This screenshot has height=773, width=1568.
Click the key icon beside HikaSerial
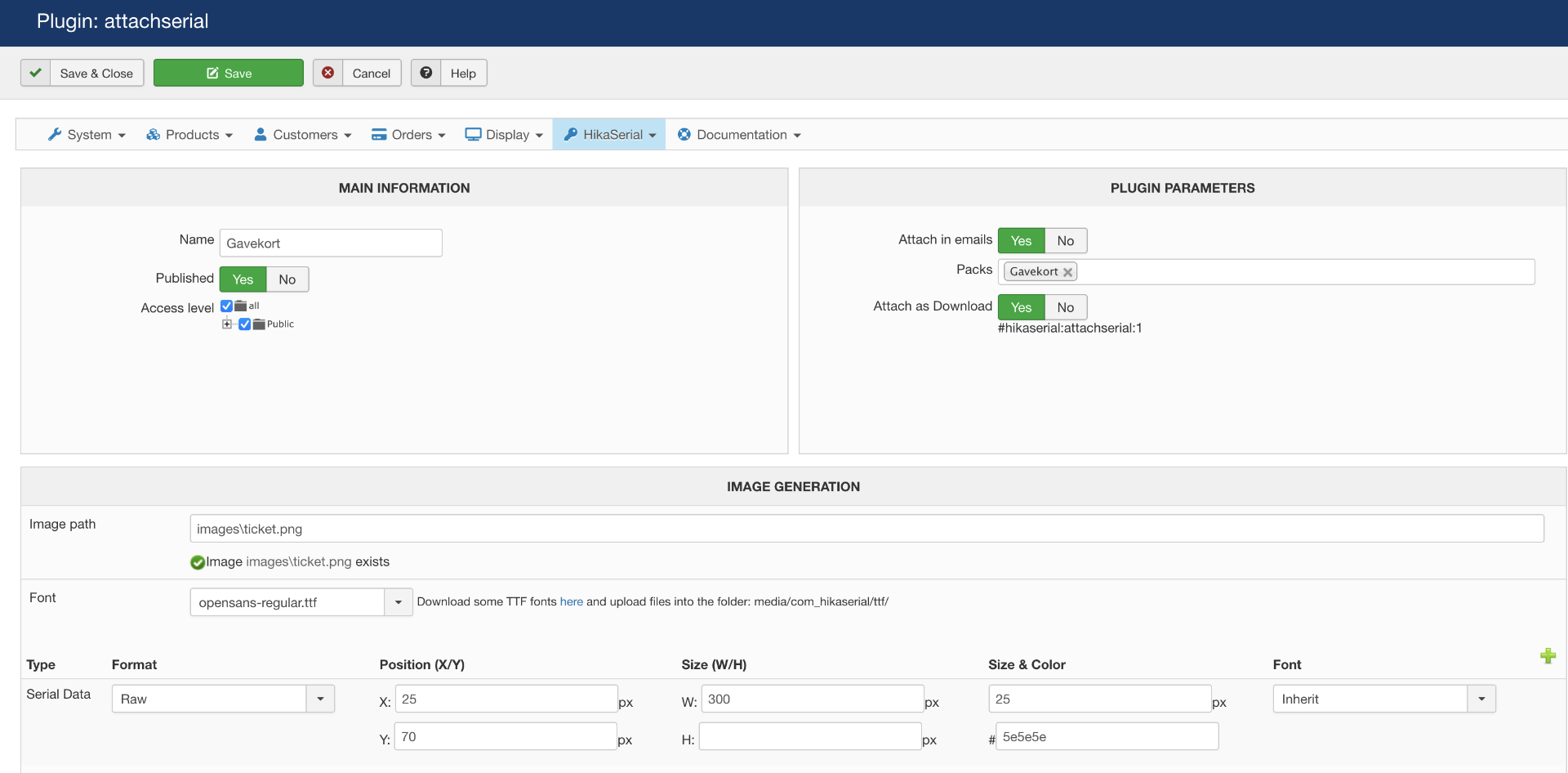pos(571,134)
